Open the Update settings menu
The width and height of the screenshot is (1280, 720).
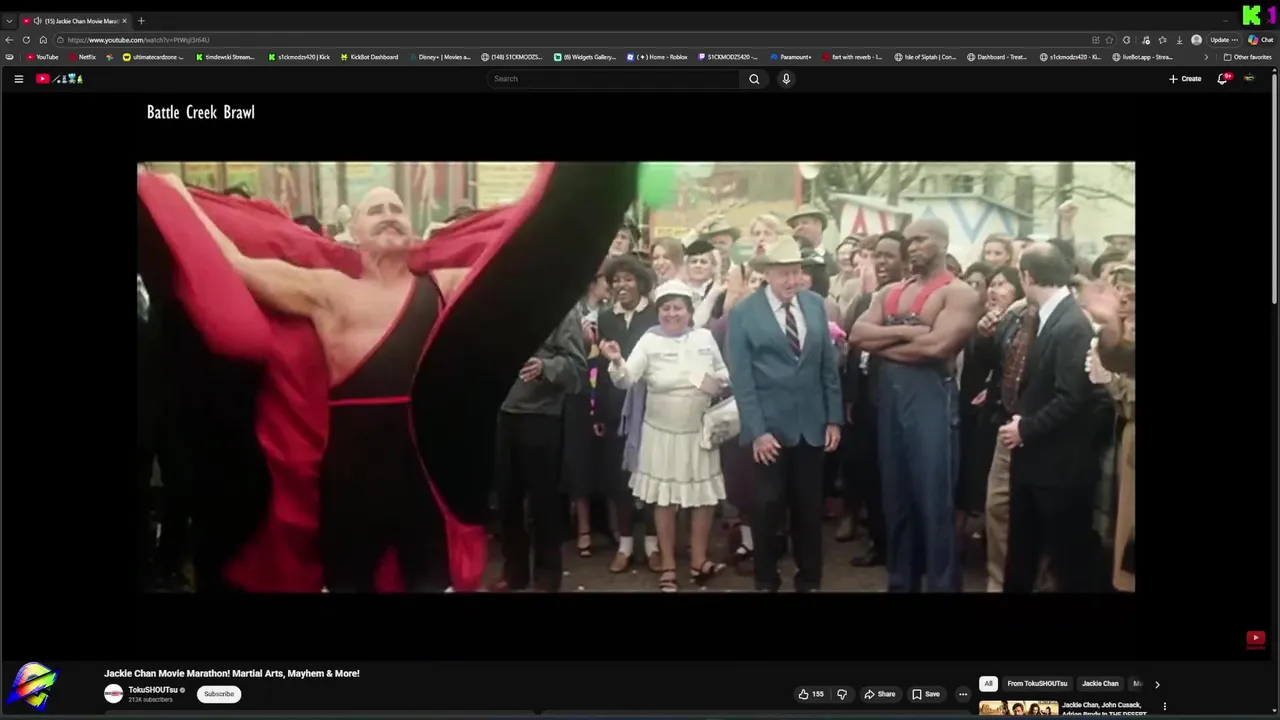(1224, 40)
